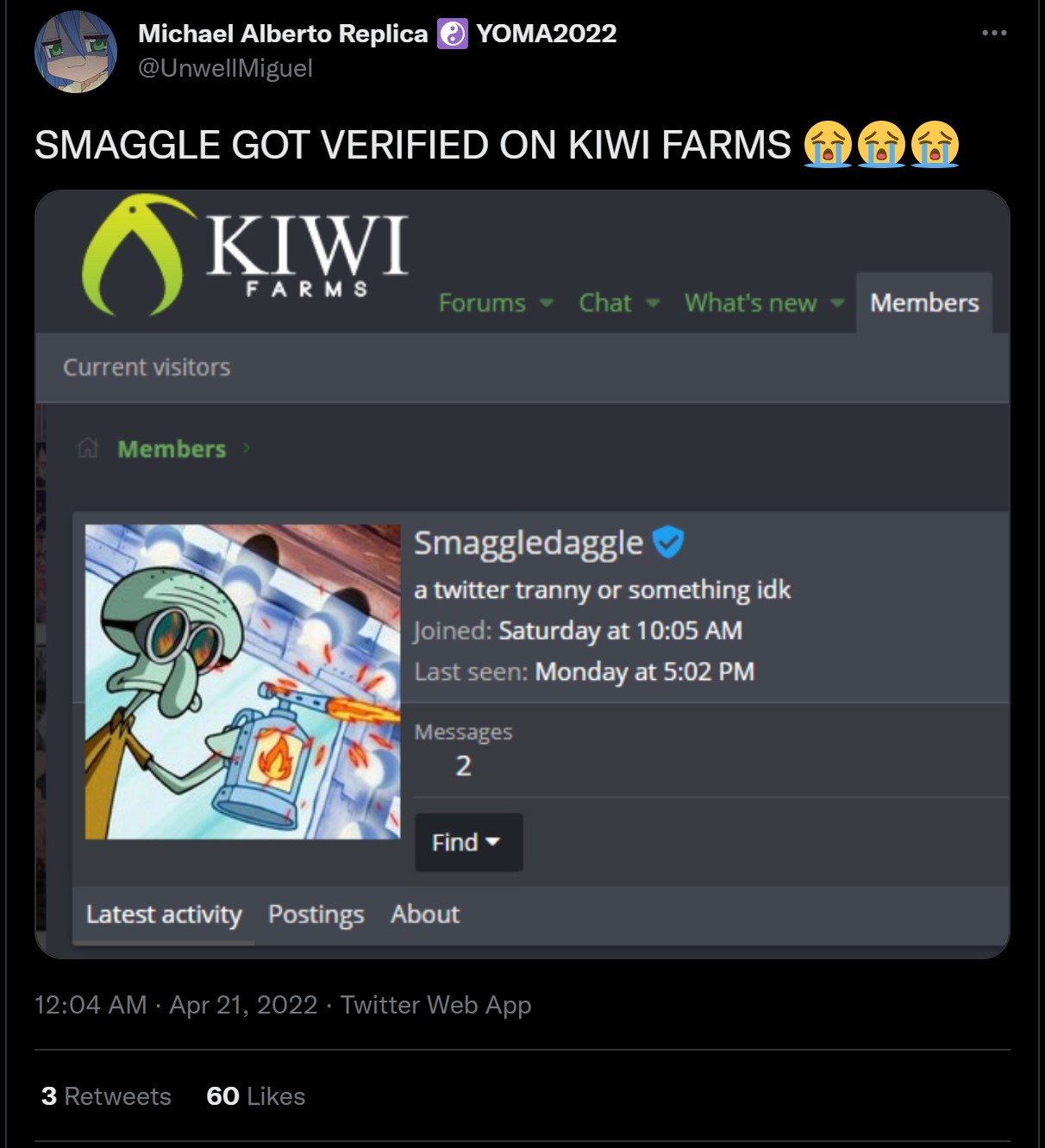Expand the Chat dropdown arrow
1045x1148 pixels.
tap(653, 303)
